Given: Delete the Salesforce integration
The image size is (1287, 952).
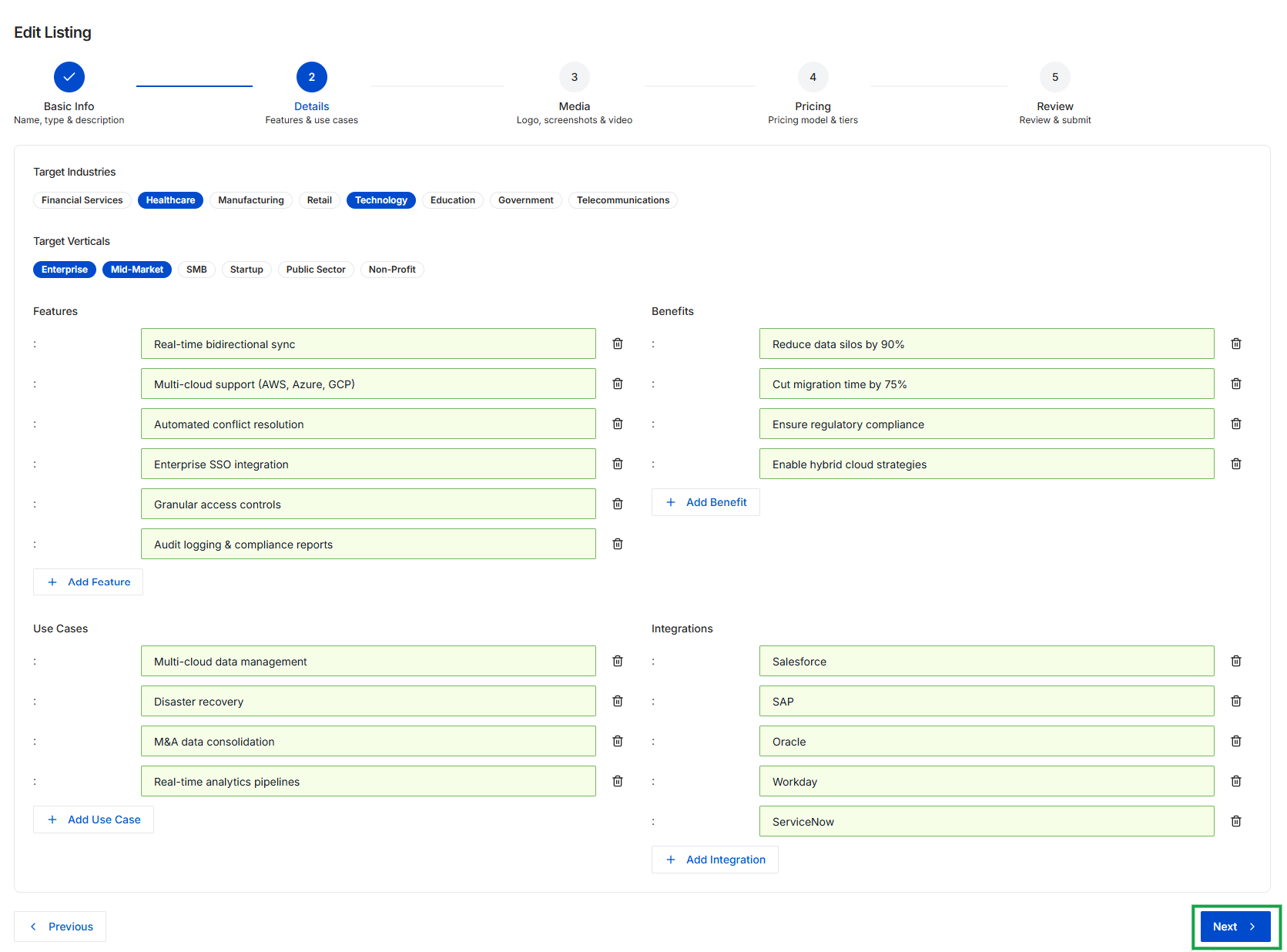Looking at the screenshot, I should [1236, 661].
